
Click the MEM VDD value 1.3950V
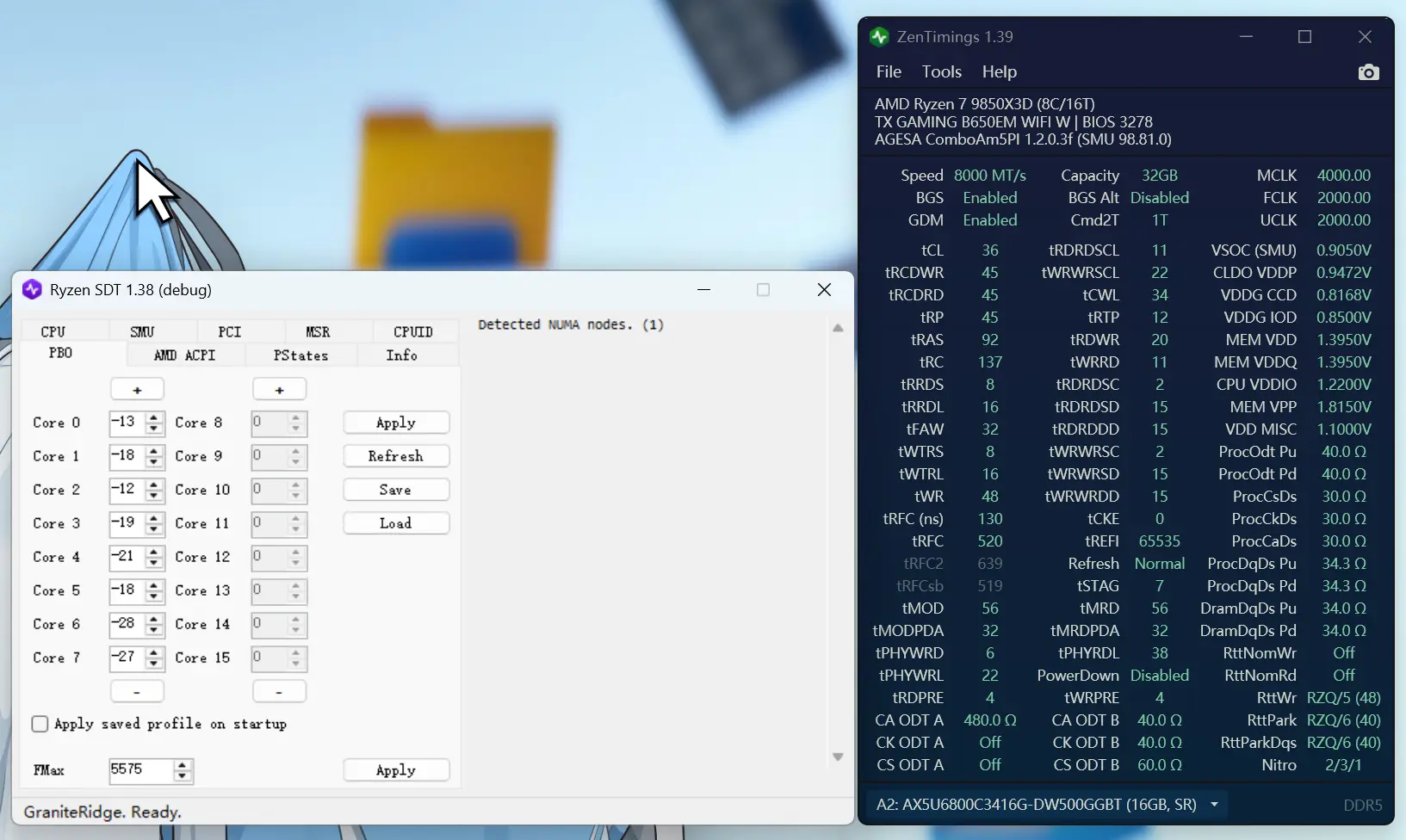tap(1344, 340)
